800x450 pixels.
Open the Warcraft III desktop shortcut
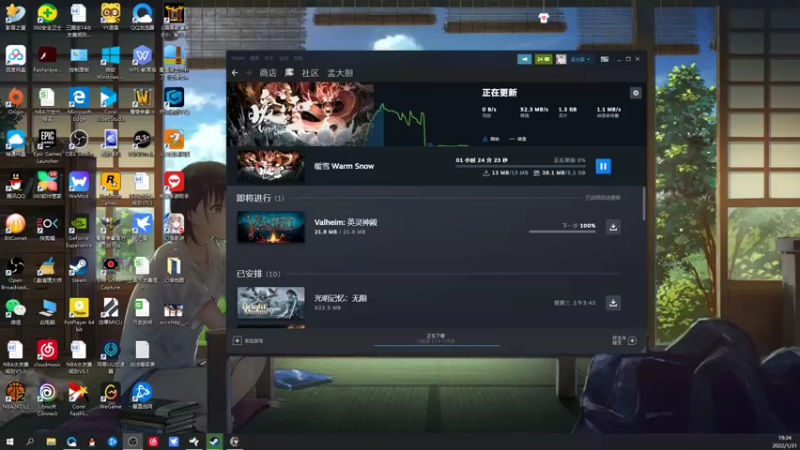tap(142, 101)
